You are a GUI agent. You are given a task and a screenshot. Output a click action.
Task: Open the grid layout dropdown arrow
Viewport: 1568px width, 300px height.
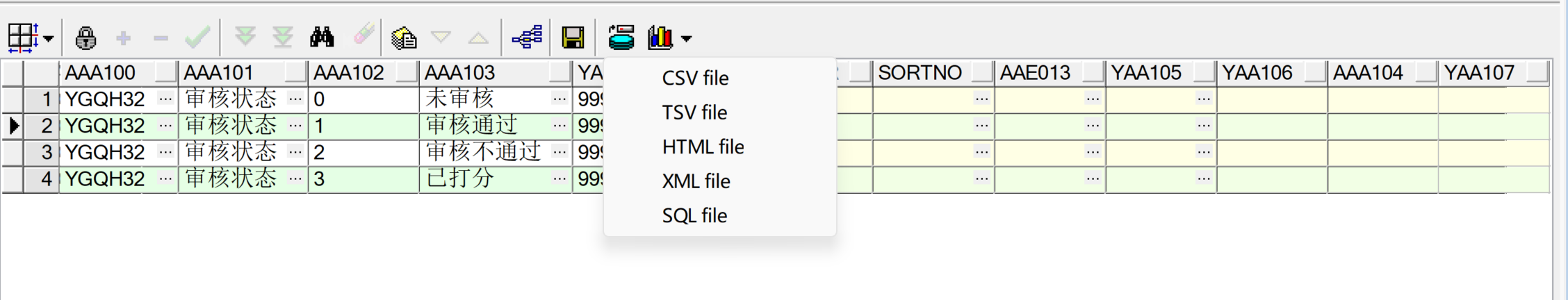[x=48, y=39]
